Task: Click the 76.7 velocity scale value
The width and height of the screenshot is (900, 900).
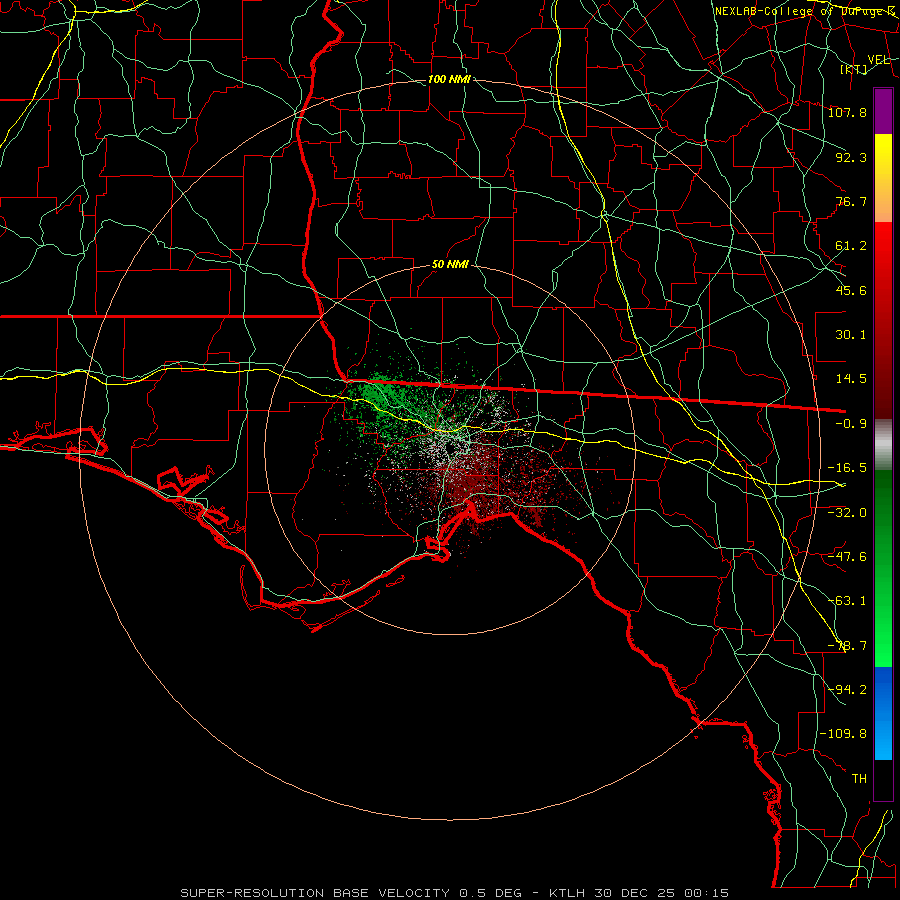Action: pos(851,201)
